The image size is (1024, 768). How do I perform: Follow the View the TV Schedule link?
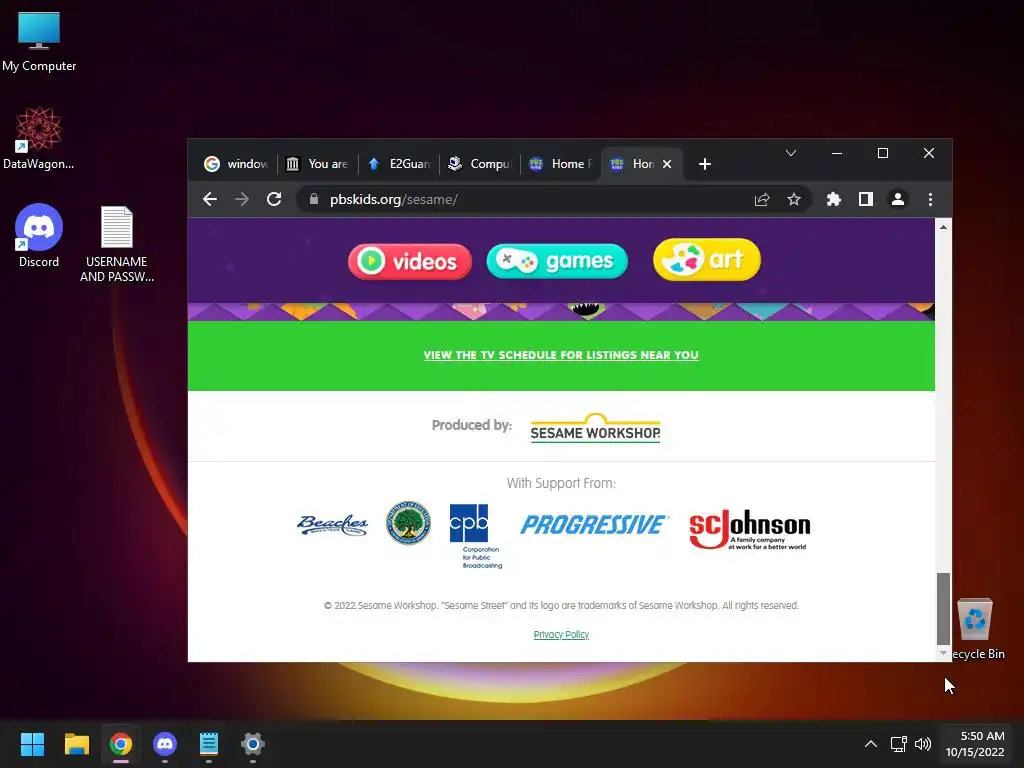[x=561, y=355]
